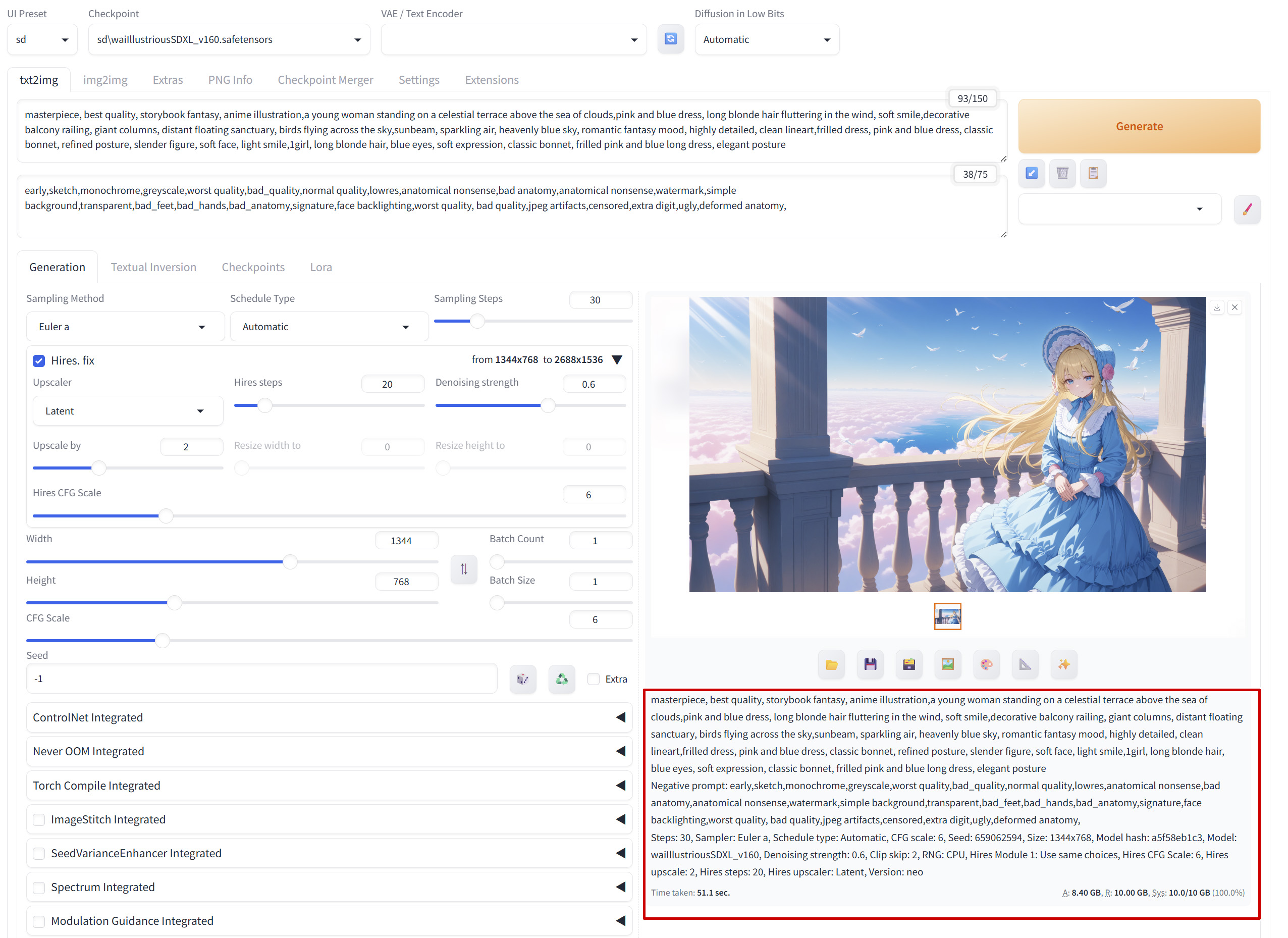This screenshot has width=1288, height=938.
Task: Enable the Extra seed checkbox
Action: click(x=594, y=679)
